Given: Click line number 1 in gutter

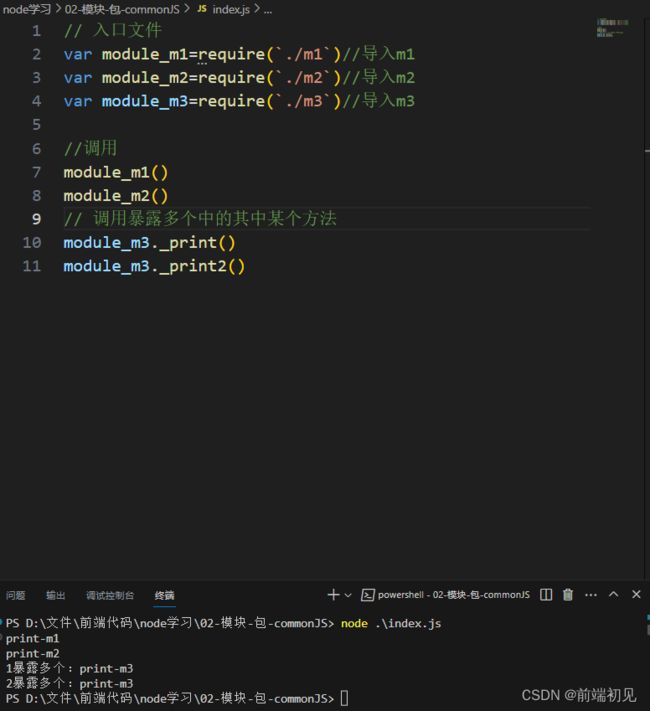Looking at the screenshot, I should pos(36,31).
